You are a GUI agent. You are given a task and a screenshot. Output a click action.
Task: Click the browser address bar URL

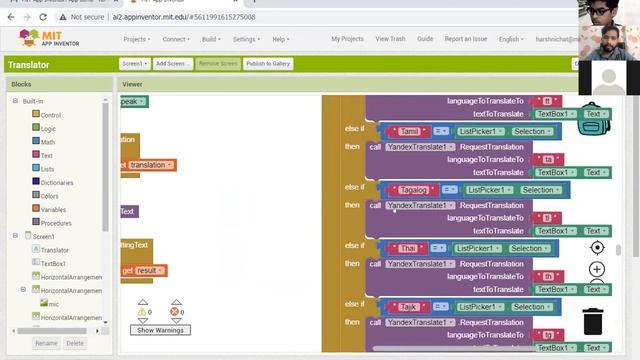click(184, 17)
